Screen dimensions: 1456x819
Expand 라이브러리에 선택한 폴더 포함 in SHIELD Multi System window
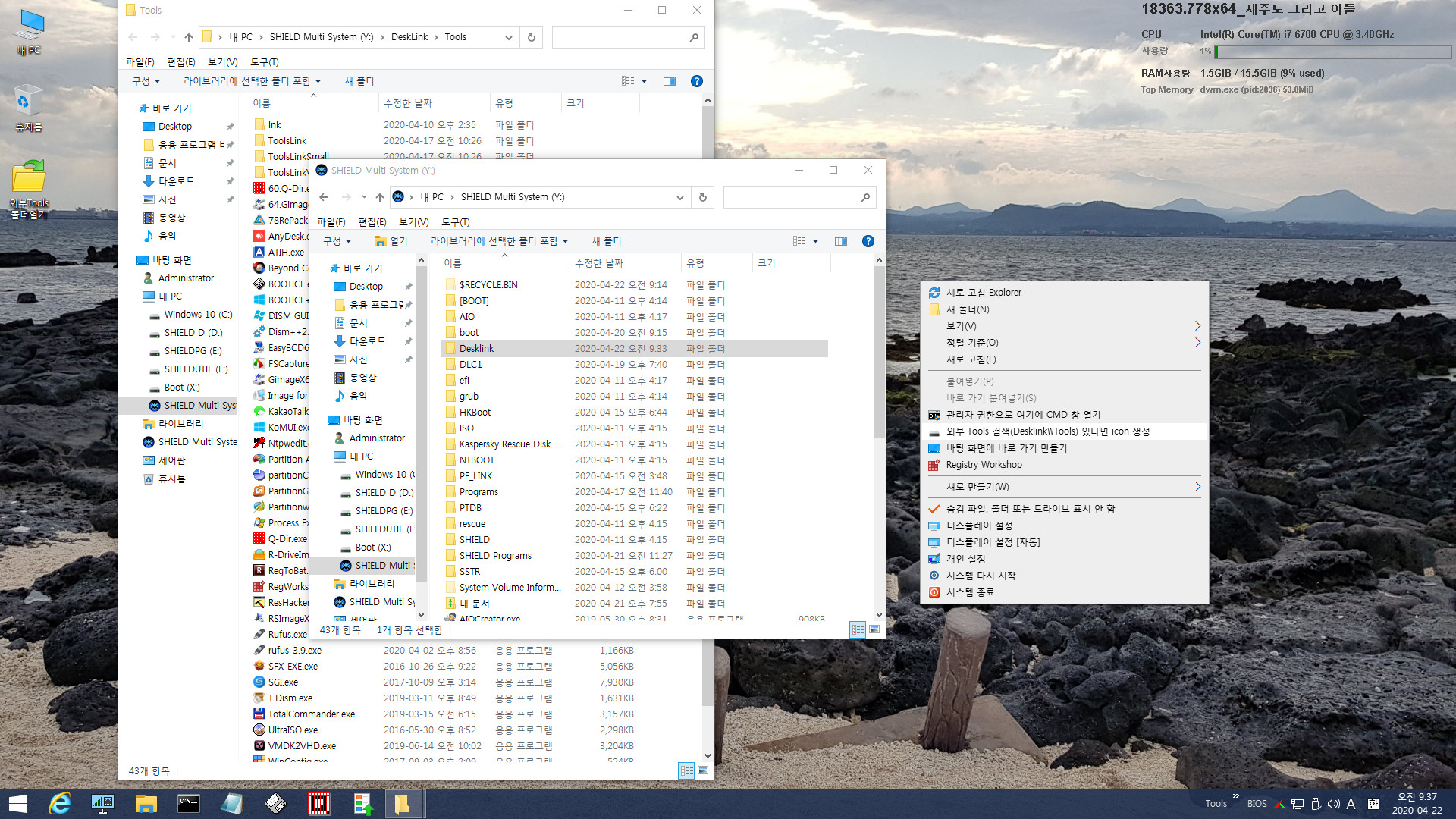(500, 241)
